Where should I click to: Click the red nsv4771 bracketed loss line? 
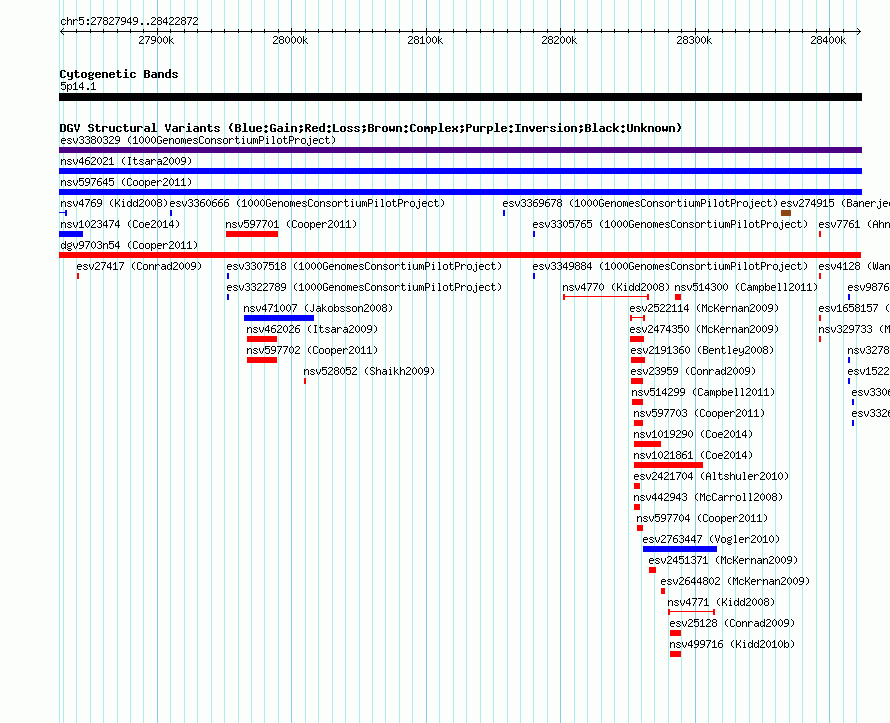[x=691, y=612]
